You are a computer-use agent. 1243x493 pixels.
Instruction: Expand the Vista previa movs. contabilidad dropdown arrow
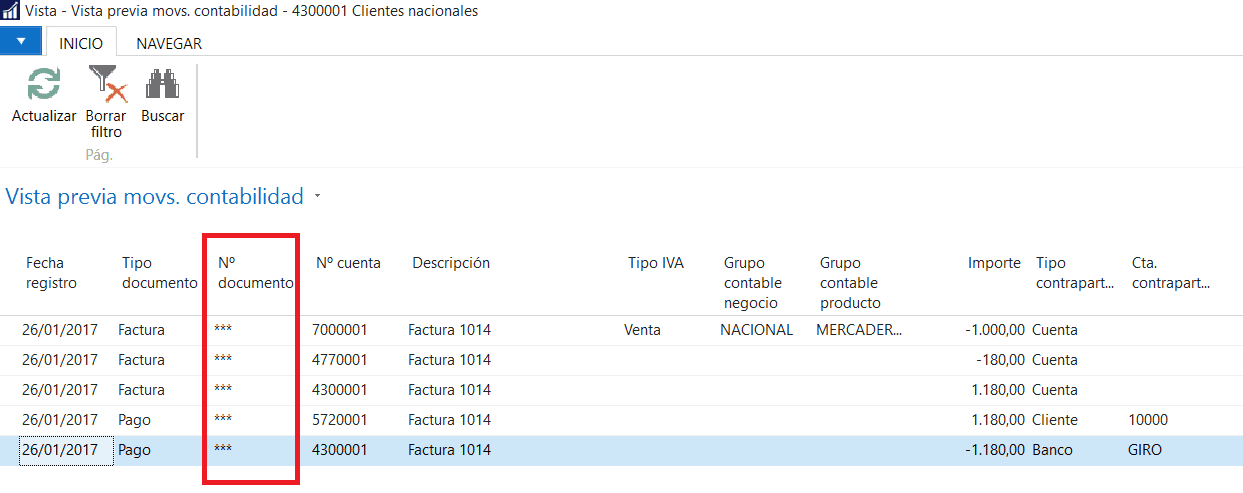317,197
